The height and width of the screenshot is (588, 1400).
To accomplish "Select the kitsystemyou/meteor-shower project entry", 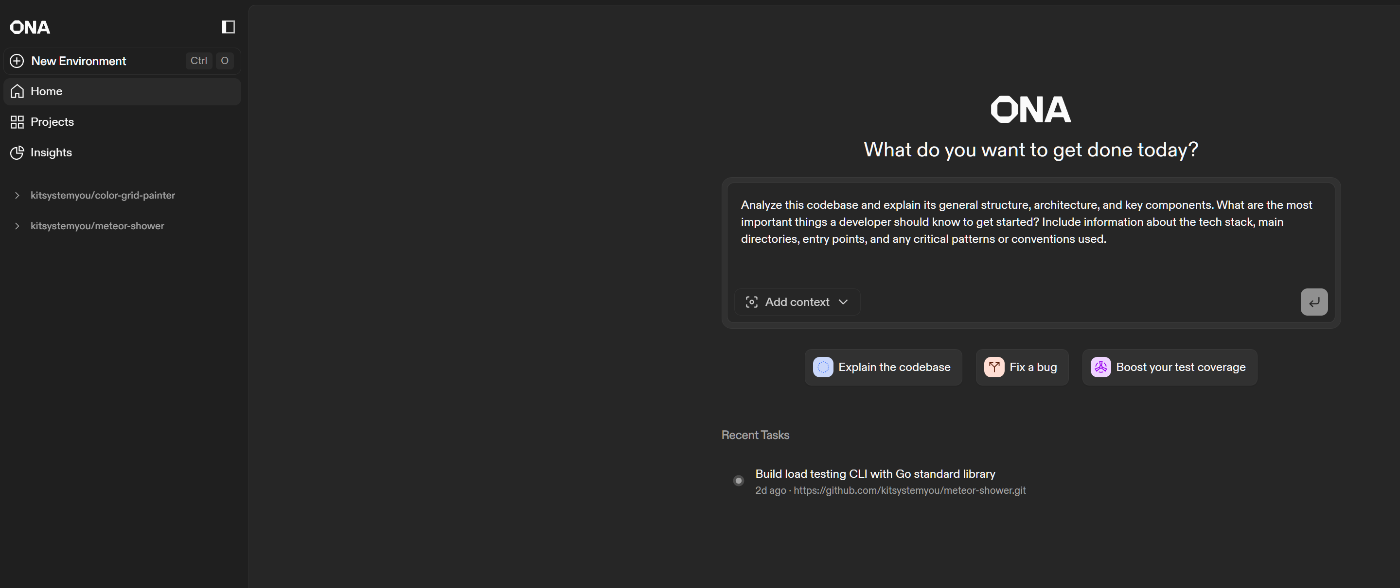I will point(97,226).
